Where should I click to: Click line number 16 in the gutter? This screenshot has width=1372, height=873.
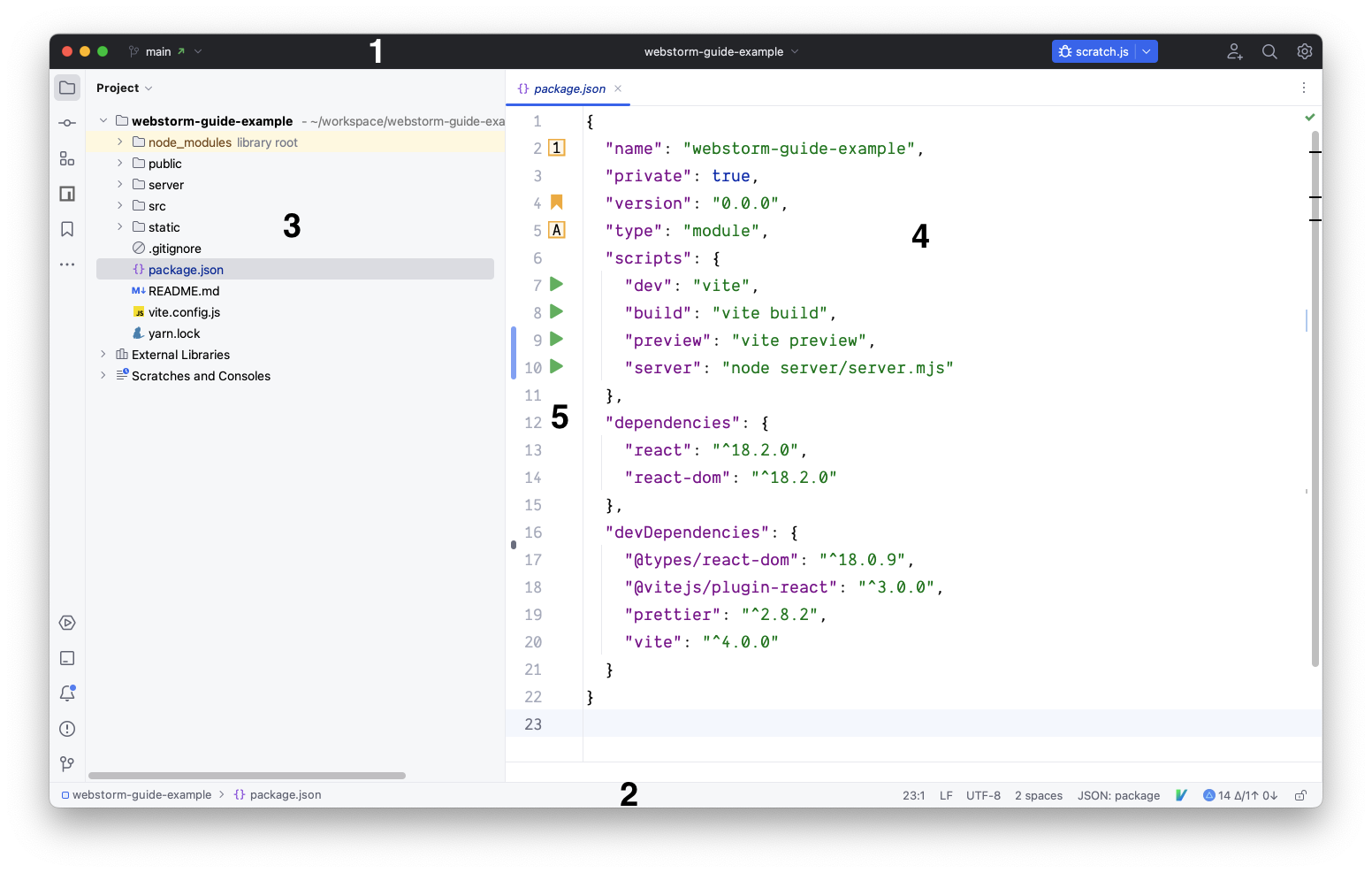[x=533, y=532]
